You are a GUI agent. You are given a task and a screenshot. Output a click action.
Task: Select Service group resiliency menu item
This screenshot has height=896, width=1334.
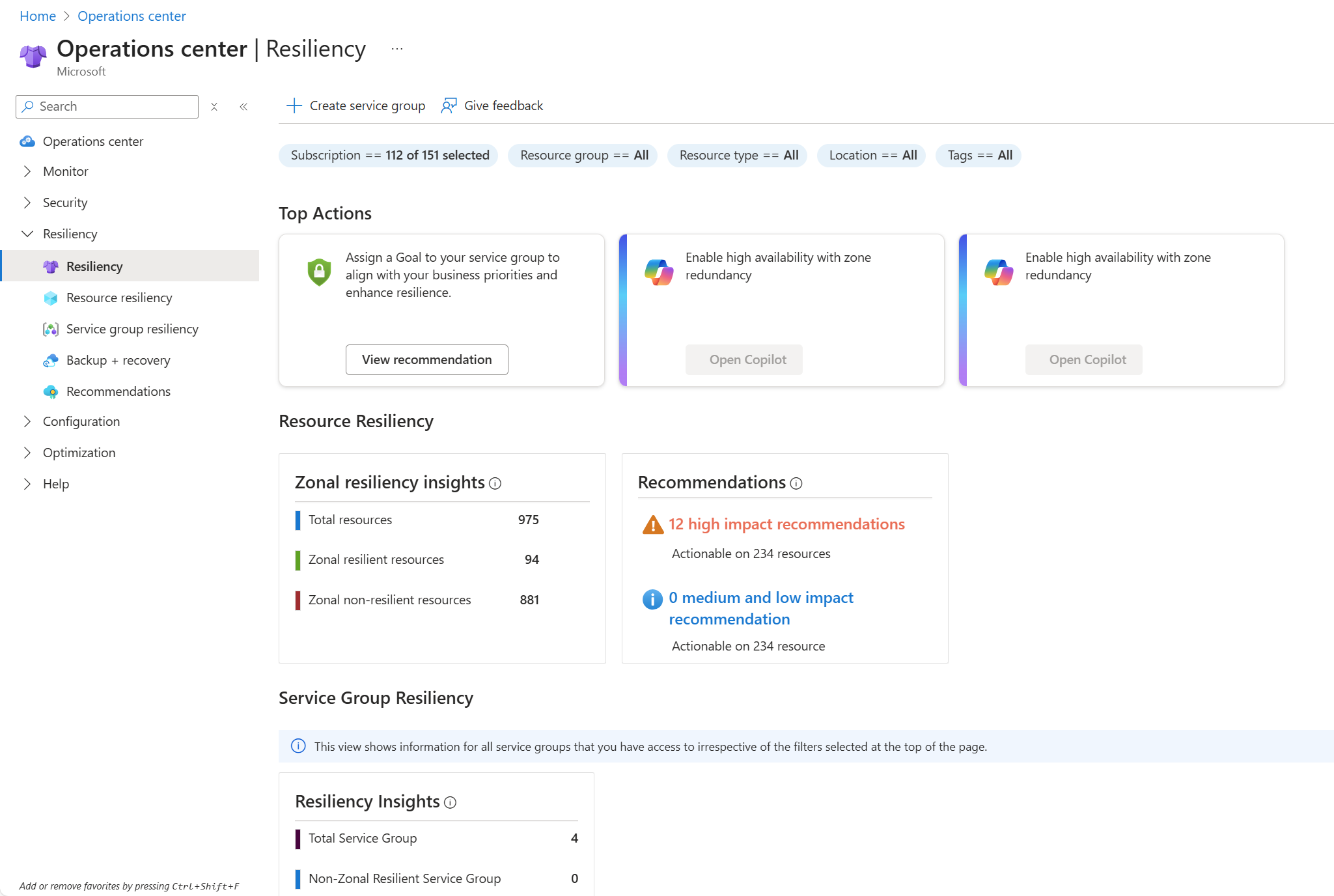(x=132, y=329)
